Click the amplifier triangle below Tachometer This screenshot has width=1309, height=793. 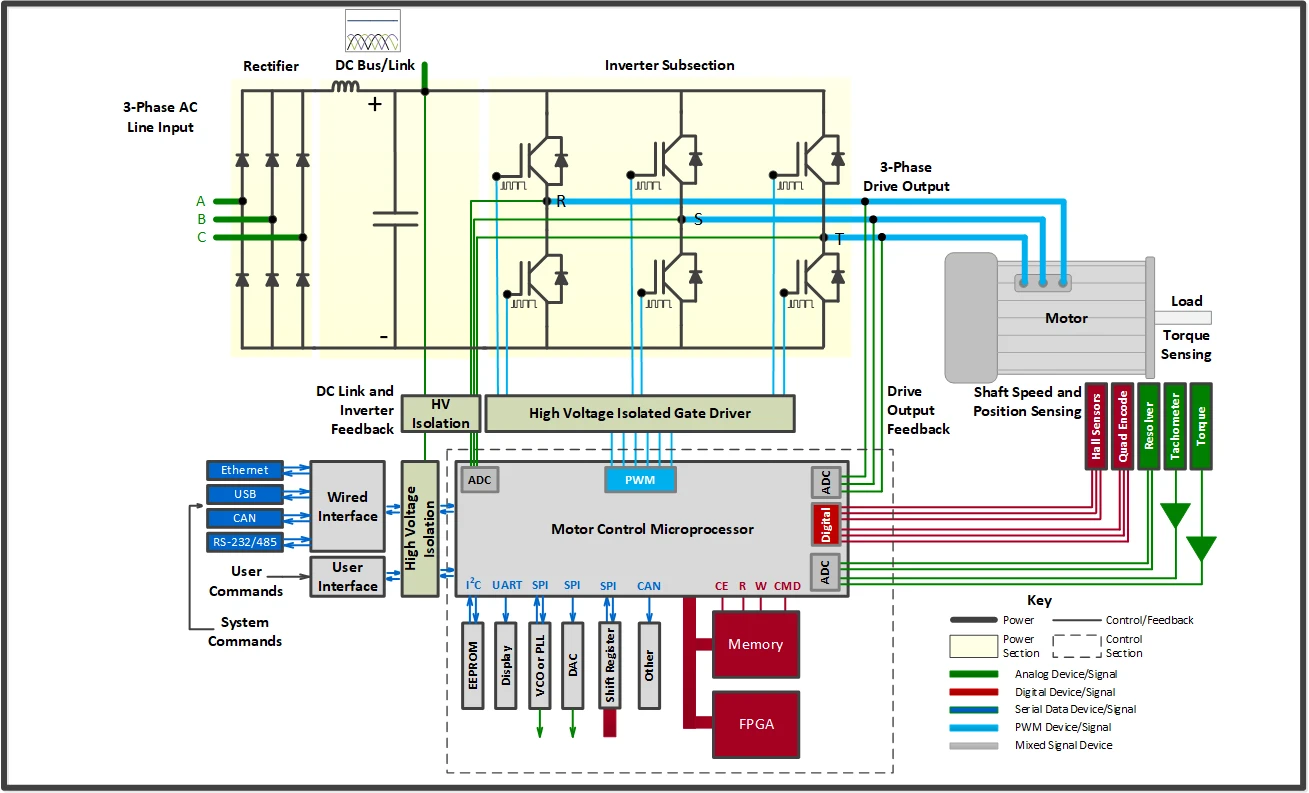coord(1175,514)
